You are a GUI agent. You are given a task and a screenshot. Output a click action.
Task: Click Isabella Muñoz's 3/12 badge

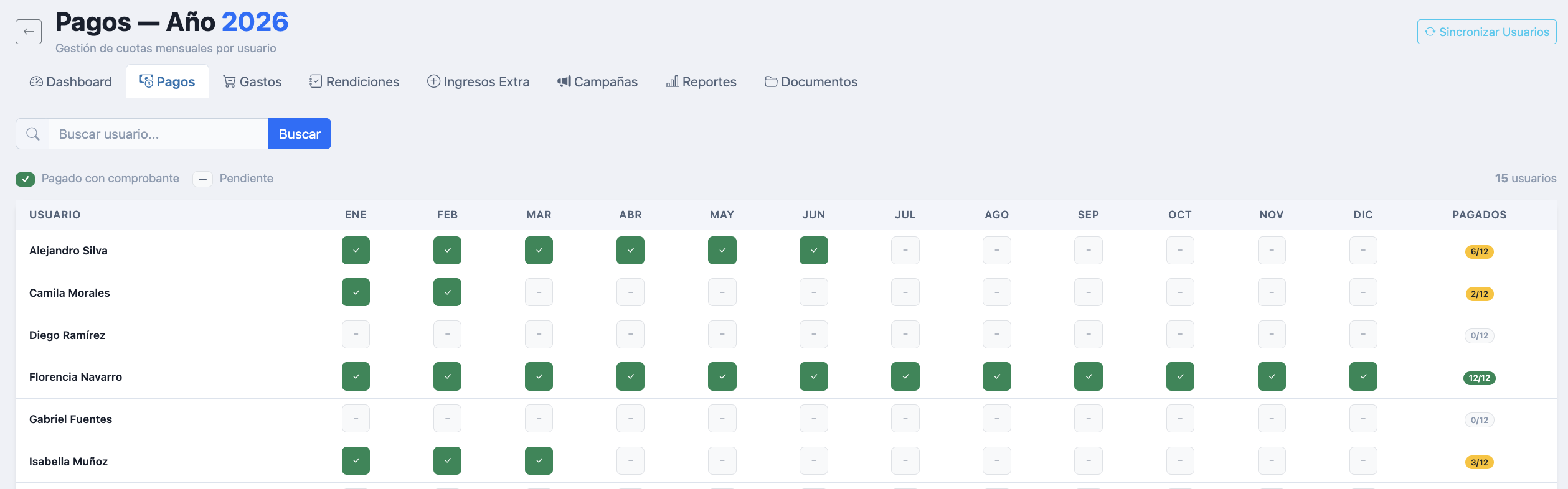click(x=1480, y=462)
